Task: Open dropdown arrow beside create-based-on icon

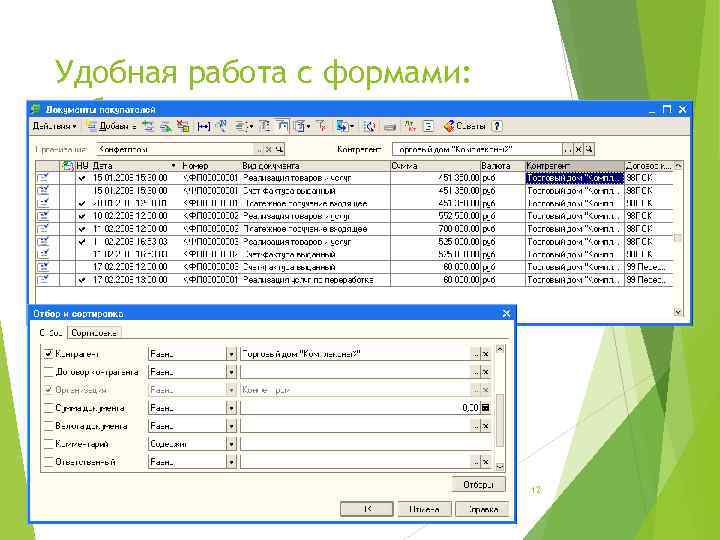Action: pos(352,126)
